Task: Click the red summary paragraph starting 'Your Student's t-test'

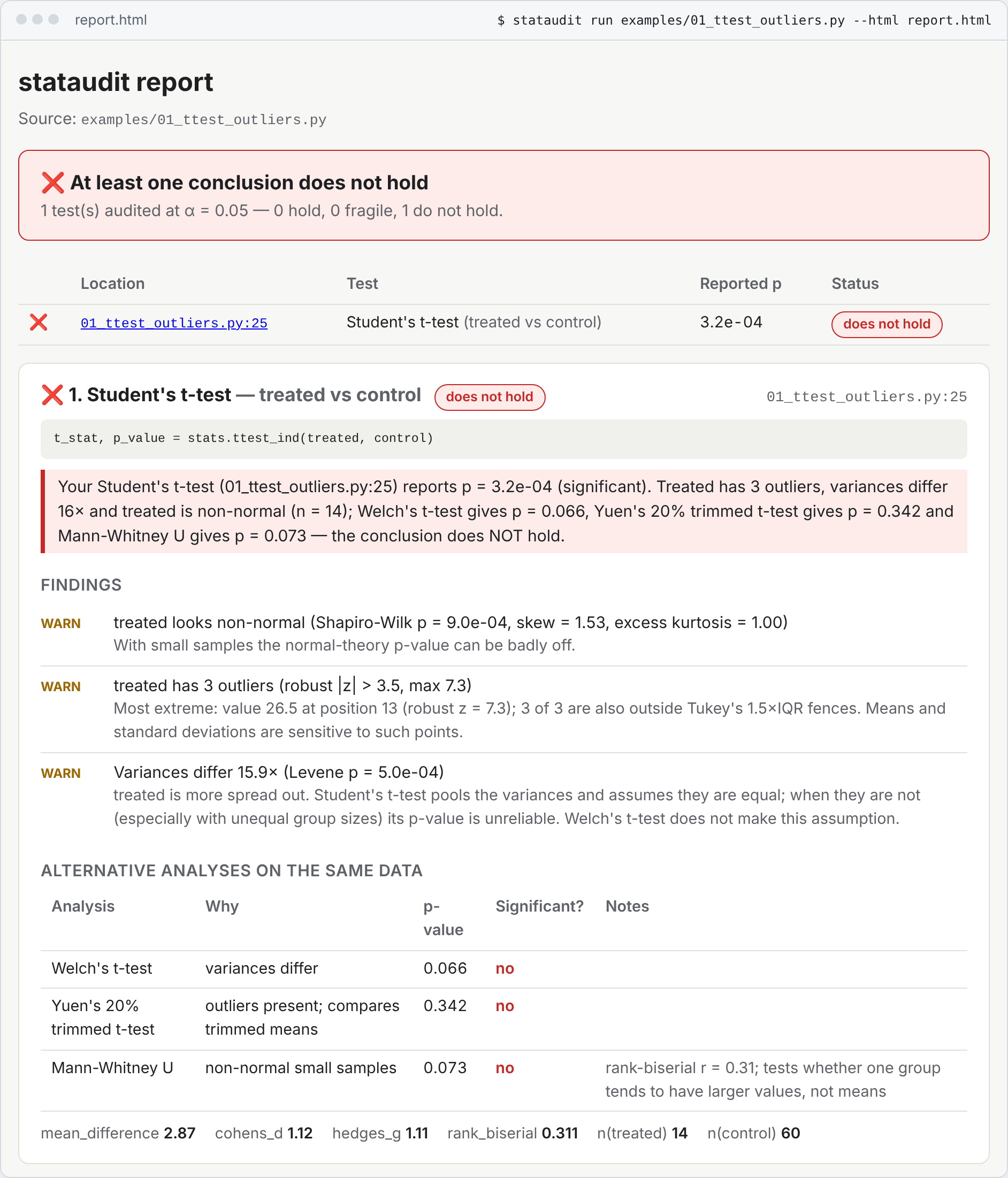Action: click(x=503, y=511)
